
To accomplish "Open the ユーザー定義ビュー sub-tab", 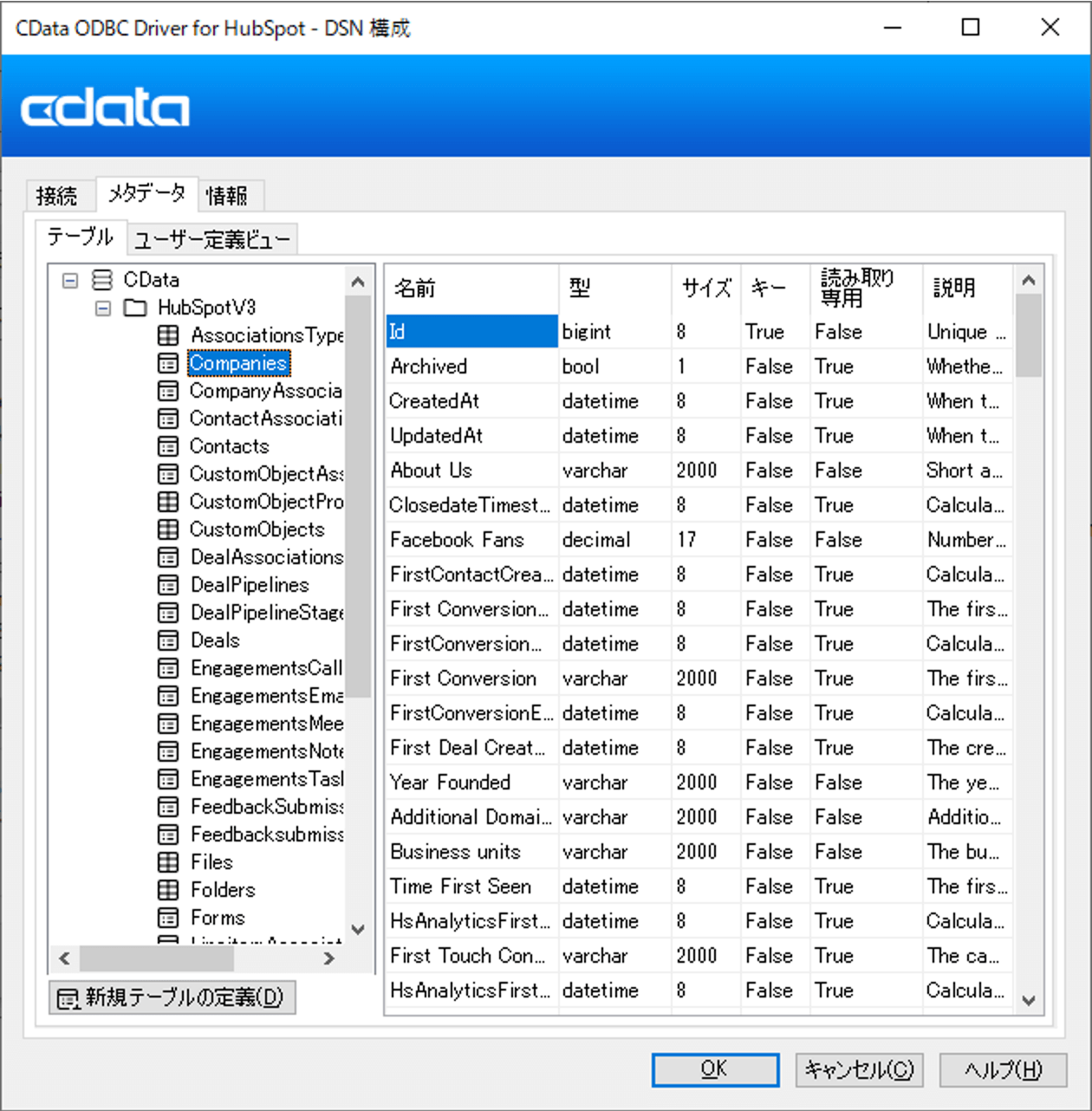I will 212,239.
